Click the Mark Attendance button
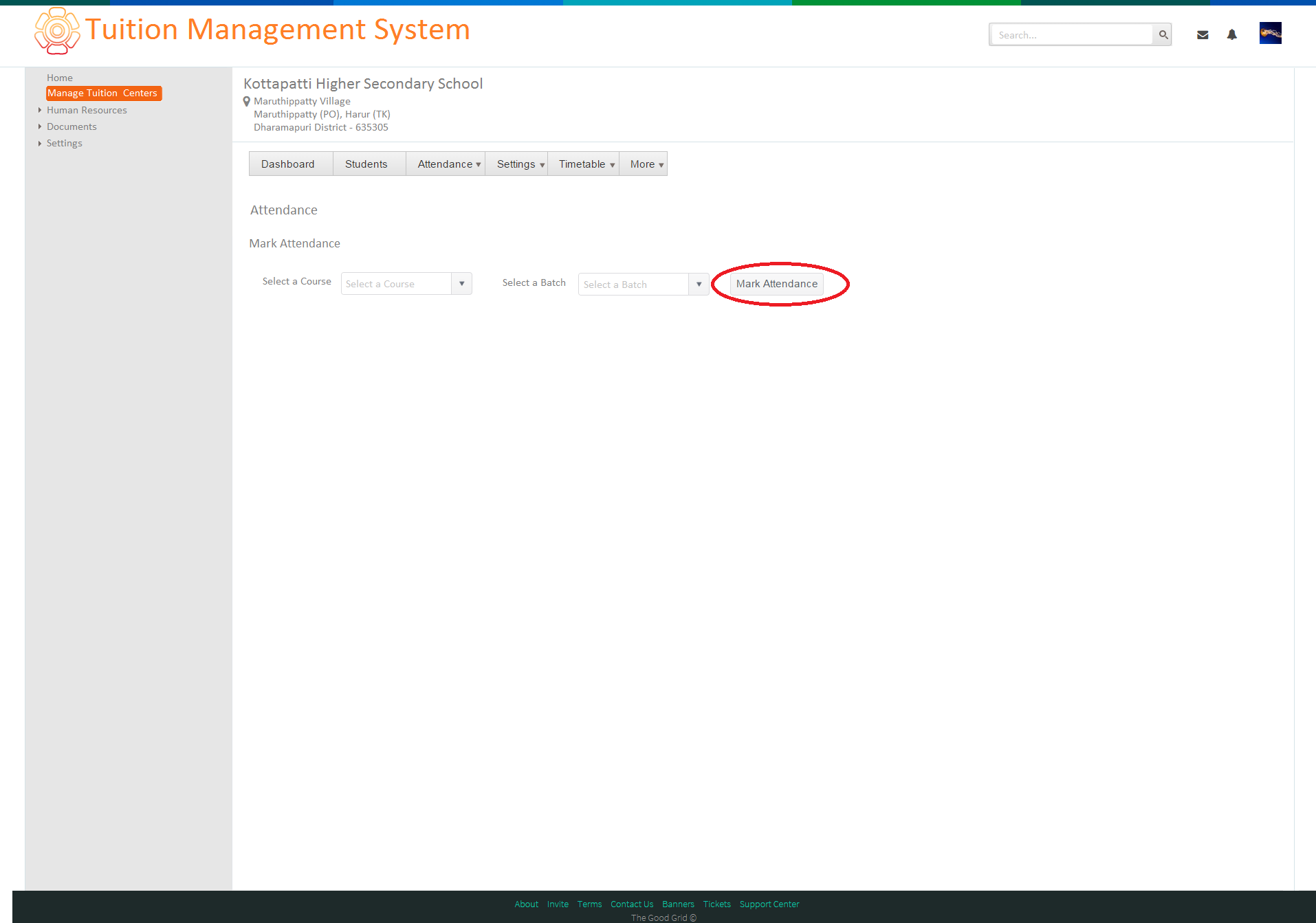This screenshot has height=923, width=1316. (x=777, y=284)
